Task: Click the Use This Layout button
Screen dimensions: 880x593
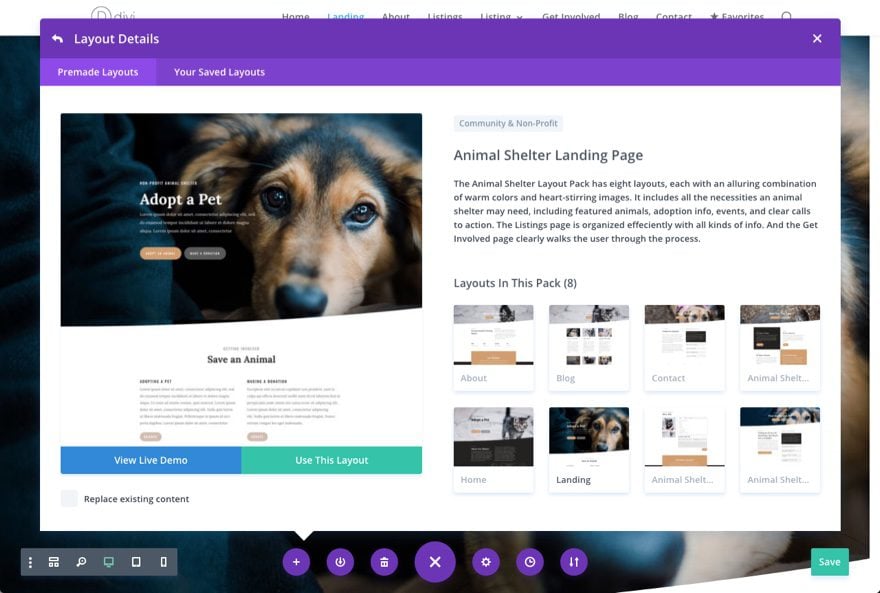Action: tap(332, 460)
